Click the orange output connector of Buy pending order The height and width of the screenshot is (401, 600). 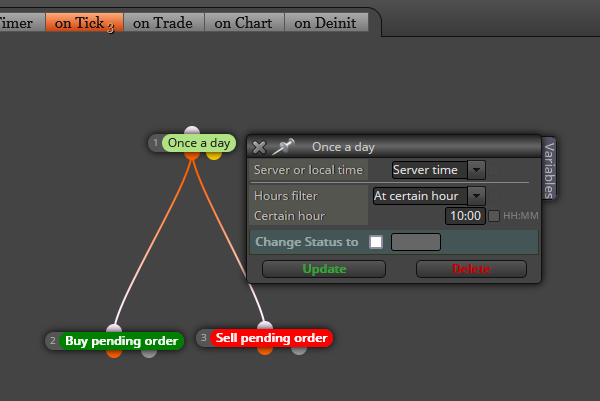click(x=114, y=353)
